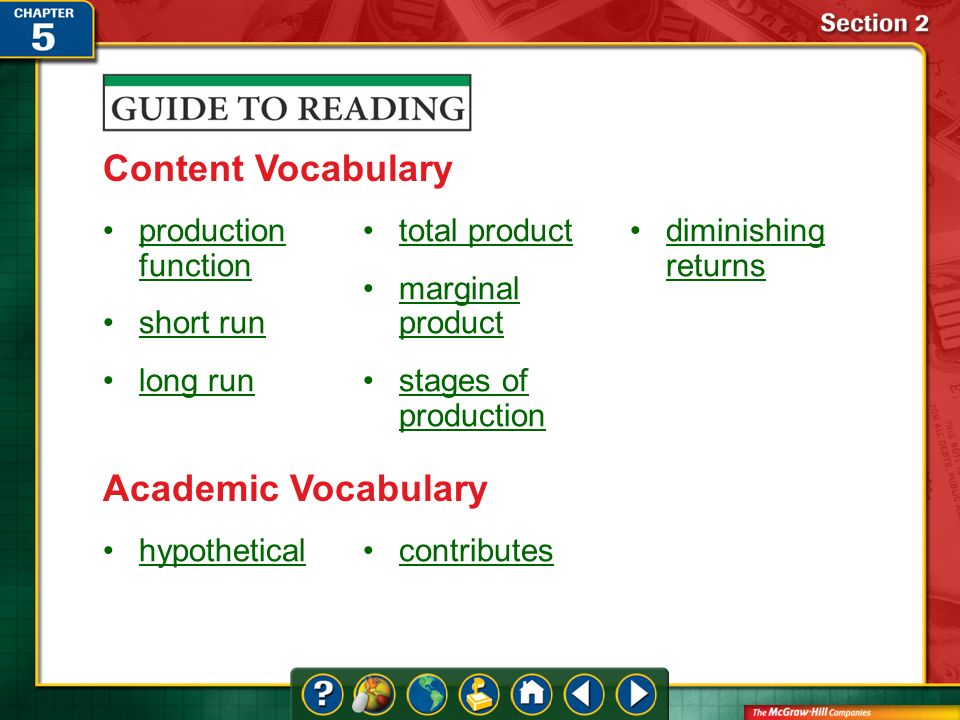Go to previous slide with left arrow
The image size is (960, 720).
click(x=583, y=694)
